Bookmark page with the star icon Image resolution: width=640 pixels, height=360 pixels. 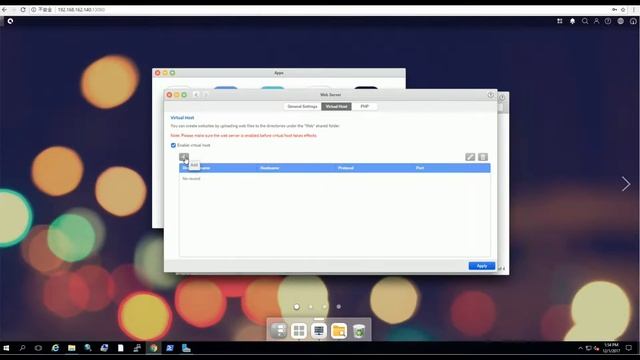pyautogui.click(x=623, y=9)
